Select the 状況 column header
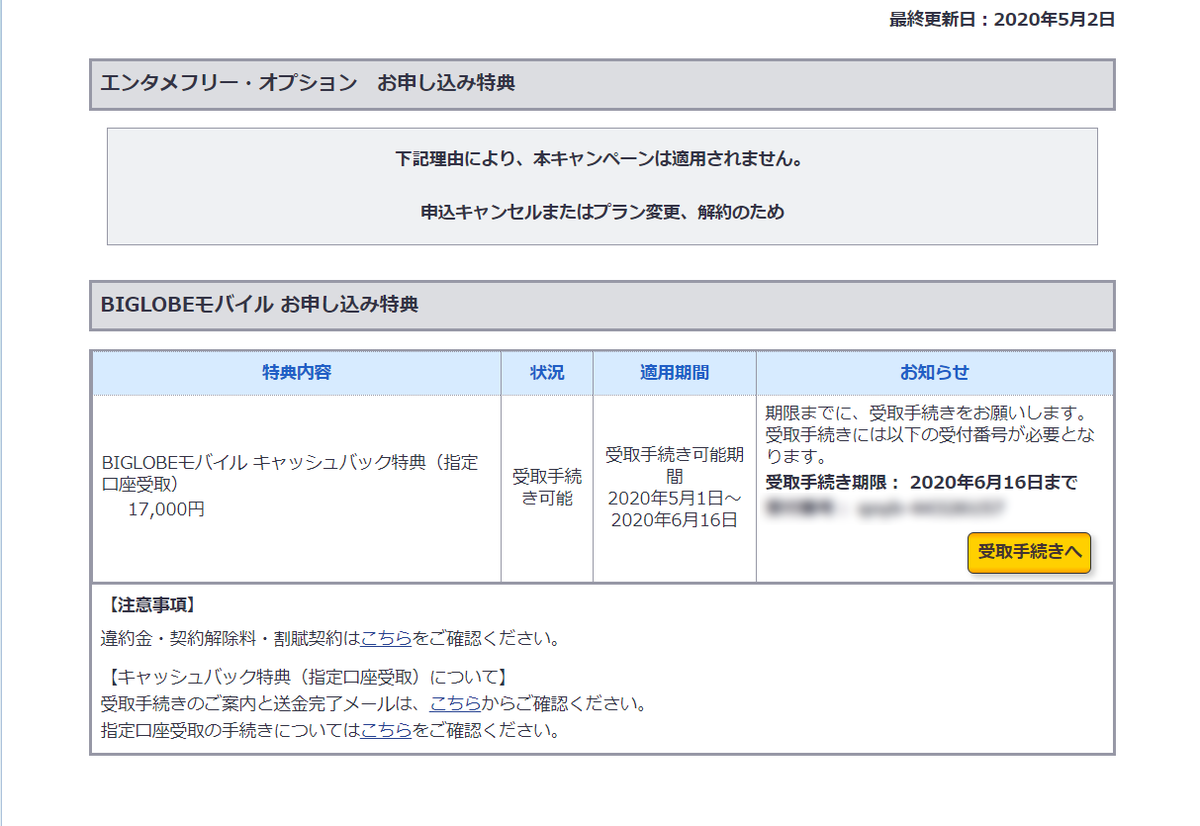This screenshot has height=826, width=1200. click(547, 373)
